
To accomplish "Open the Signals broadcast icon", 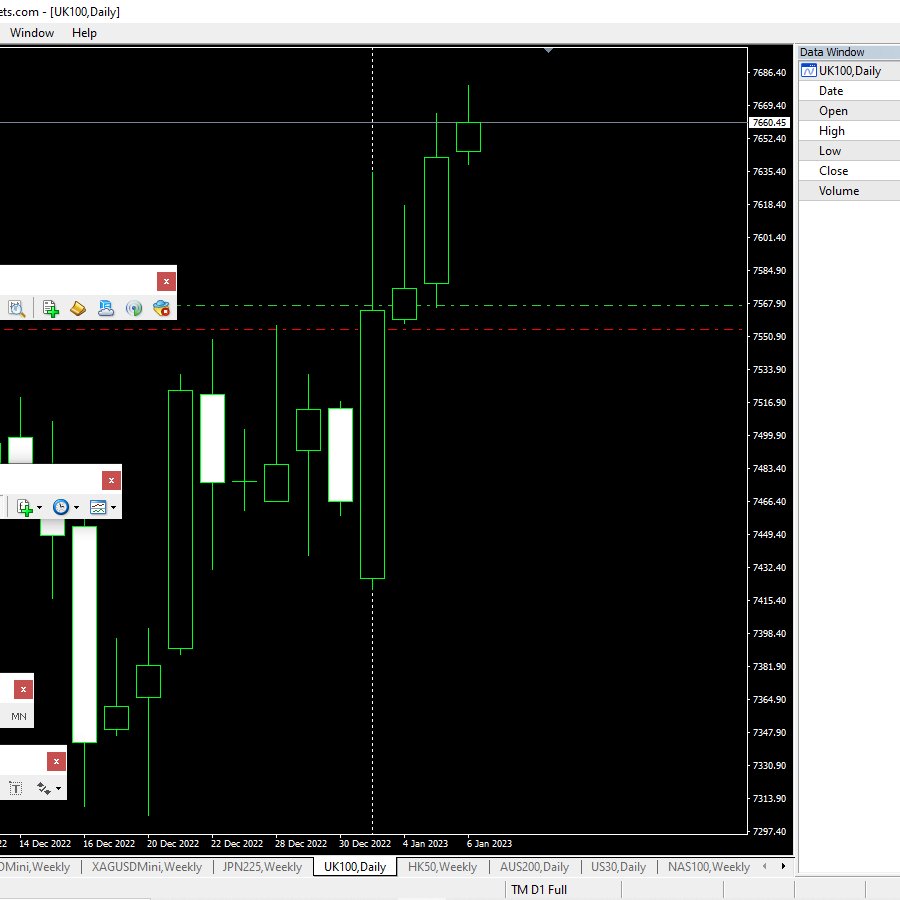I will coord(133,309).
